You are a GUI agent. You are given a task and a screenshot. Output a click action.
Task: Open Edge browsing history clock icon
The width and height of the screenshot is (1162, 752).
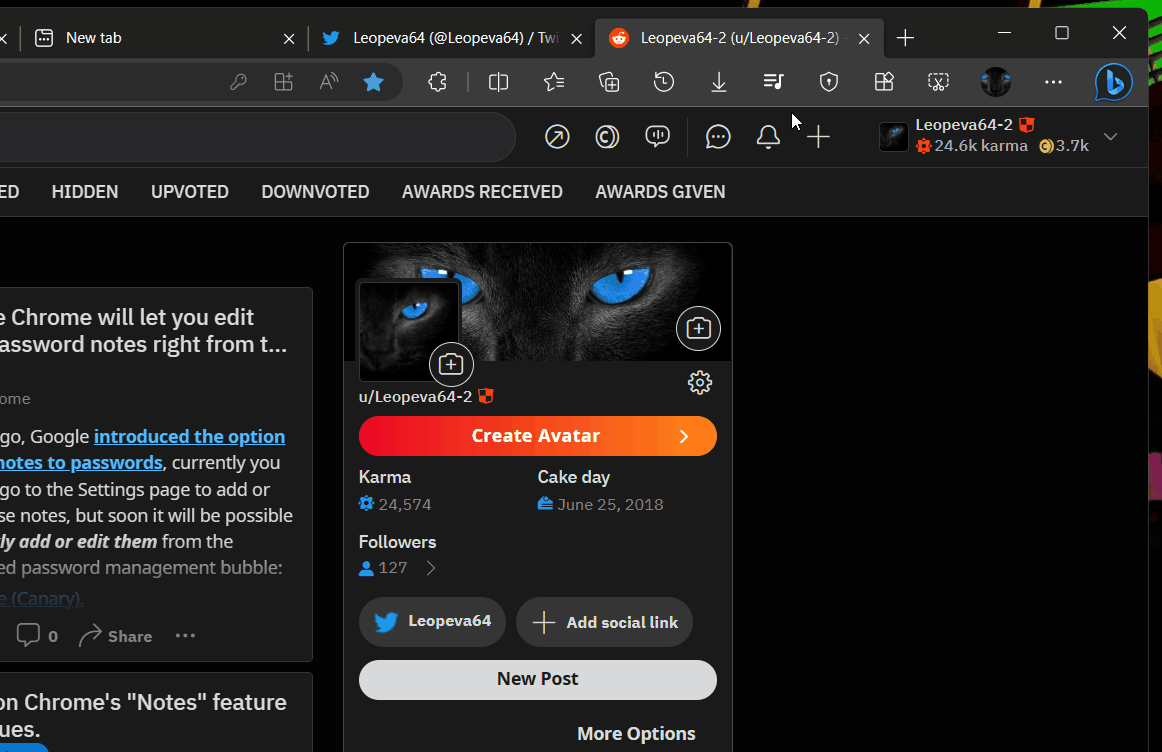coord(663,82)
